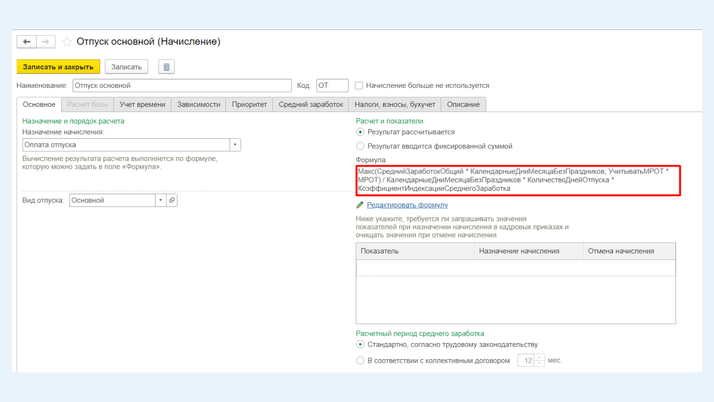Open Вид отпуска linked item icon
Viewport: 714px width, 402px height.
tap(172, 200)
